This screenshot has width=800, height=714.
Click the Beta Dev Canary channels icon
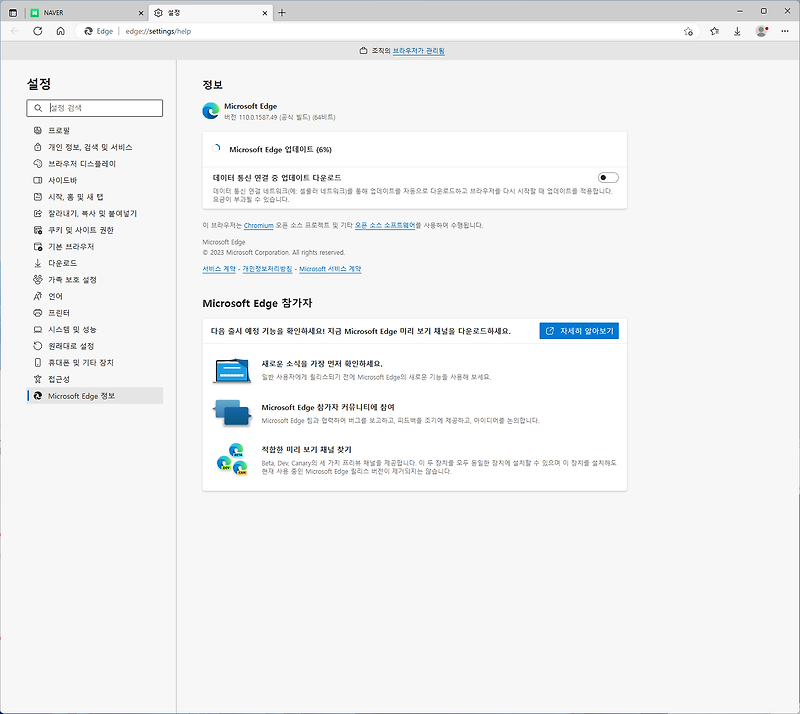click(x=232, y=459)
